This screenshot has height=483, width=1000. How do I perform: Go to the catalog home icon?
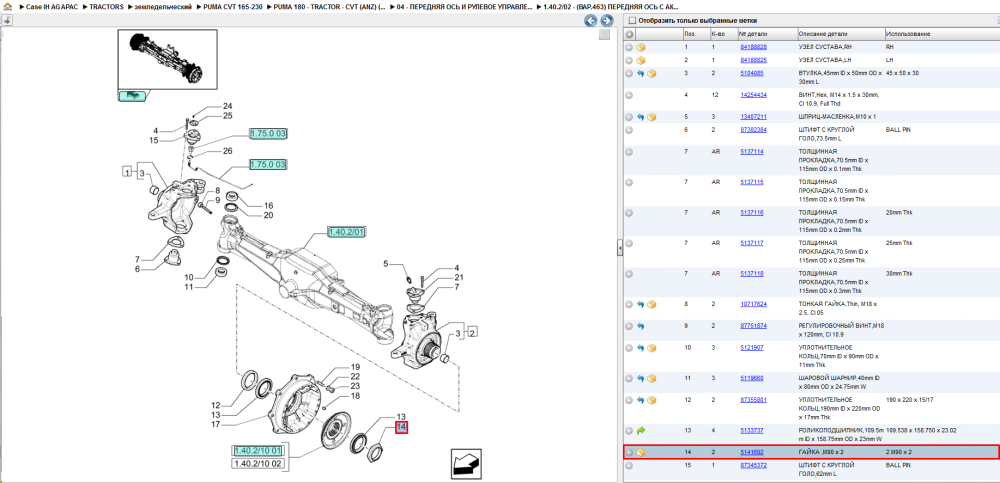point(8,6)
